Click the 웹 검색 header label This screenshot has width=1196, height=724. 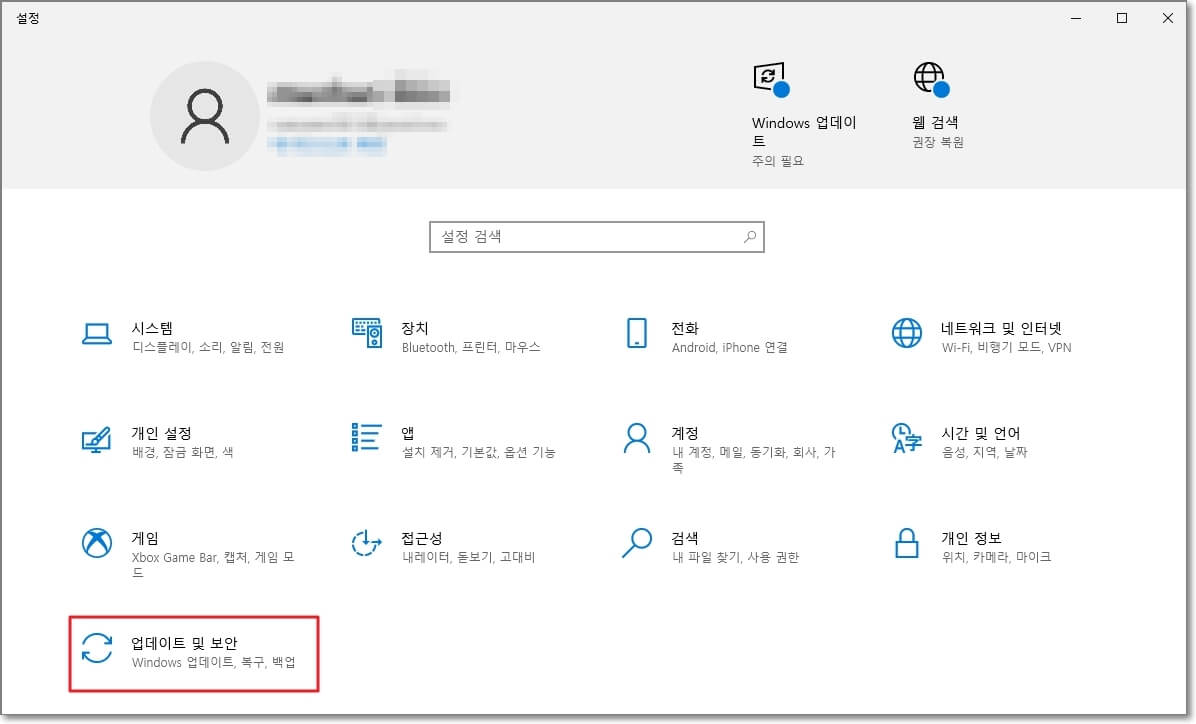935,122
